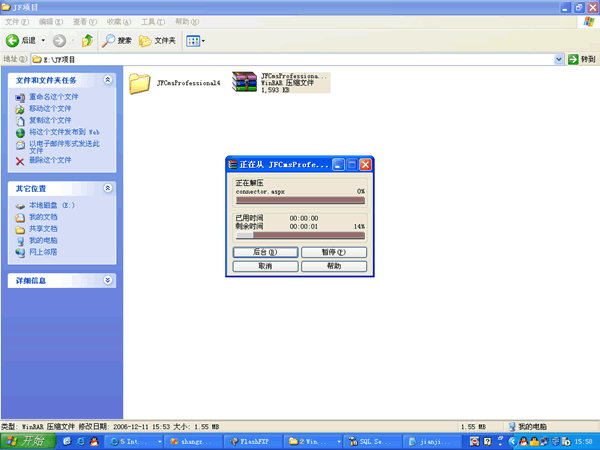Toggle the Folders (文件夹) pane button
600x450 pixels.
pyautogui.click(x=157, y=41)
